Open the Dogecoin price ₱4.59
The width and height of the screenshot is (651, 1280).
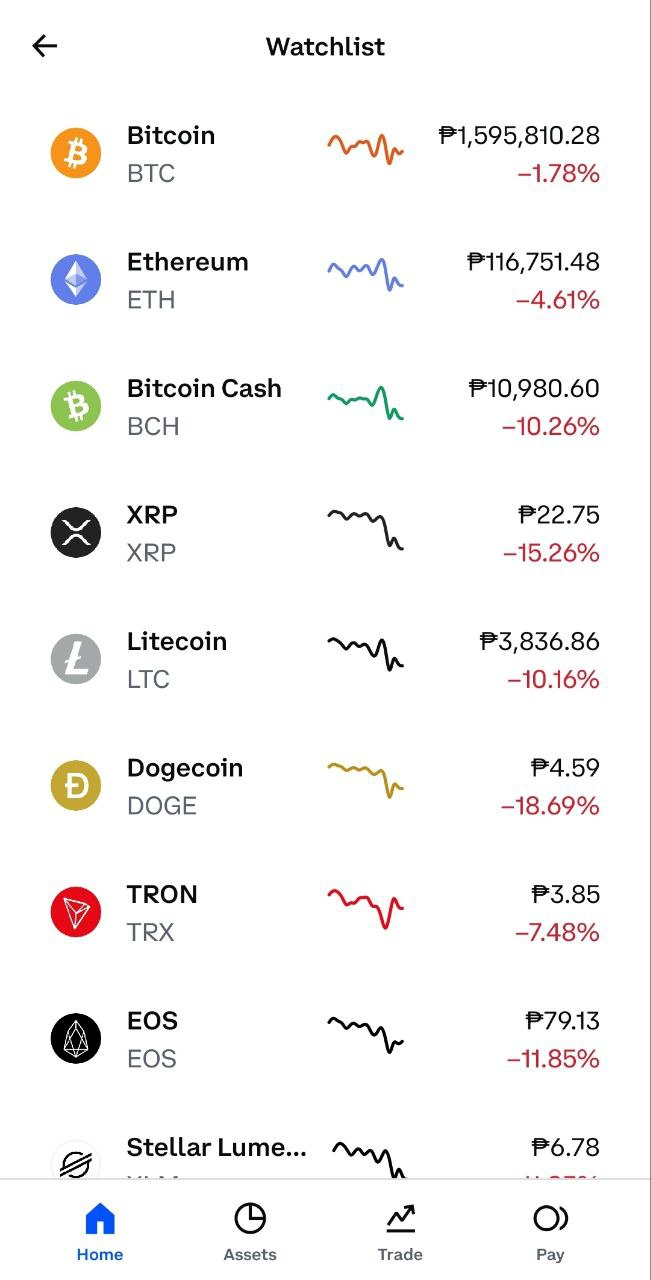click(565, 768)
